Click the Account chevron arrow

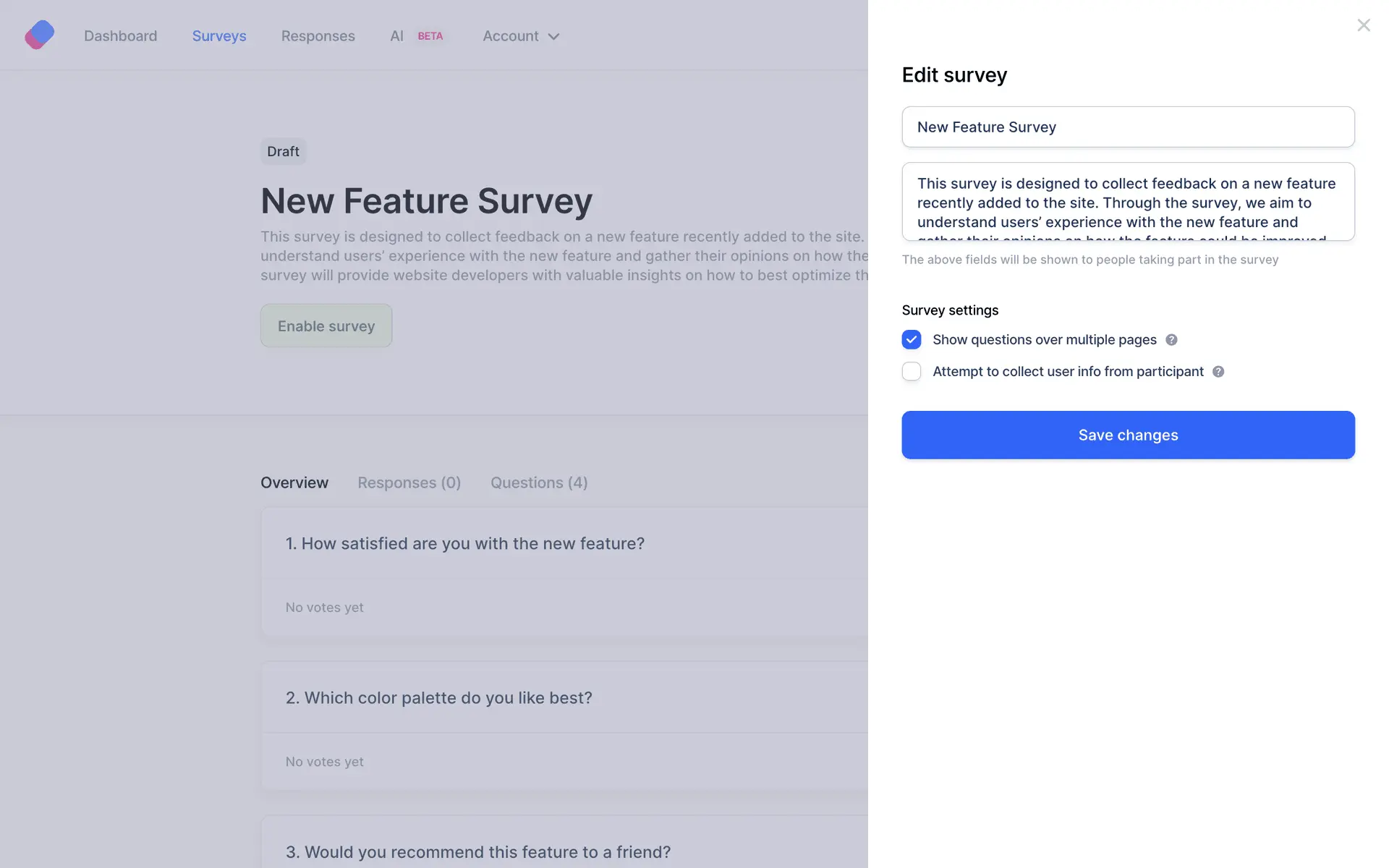[554, 37]
